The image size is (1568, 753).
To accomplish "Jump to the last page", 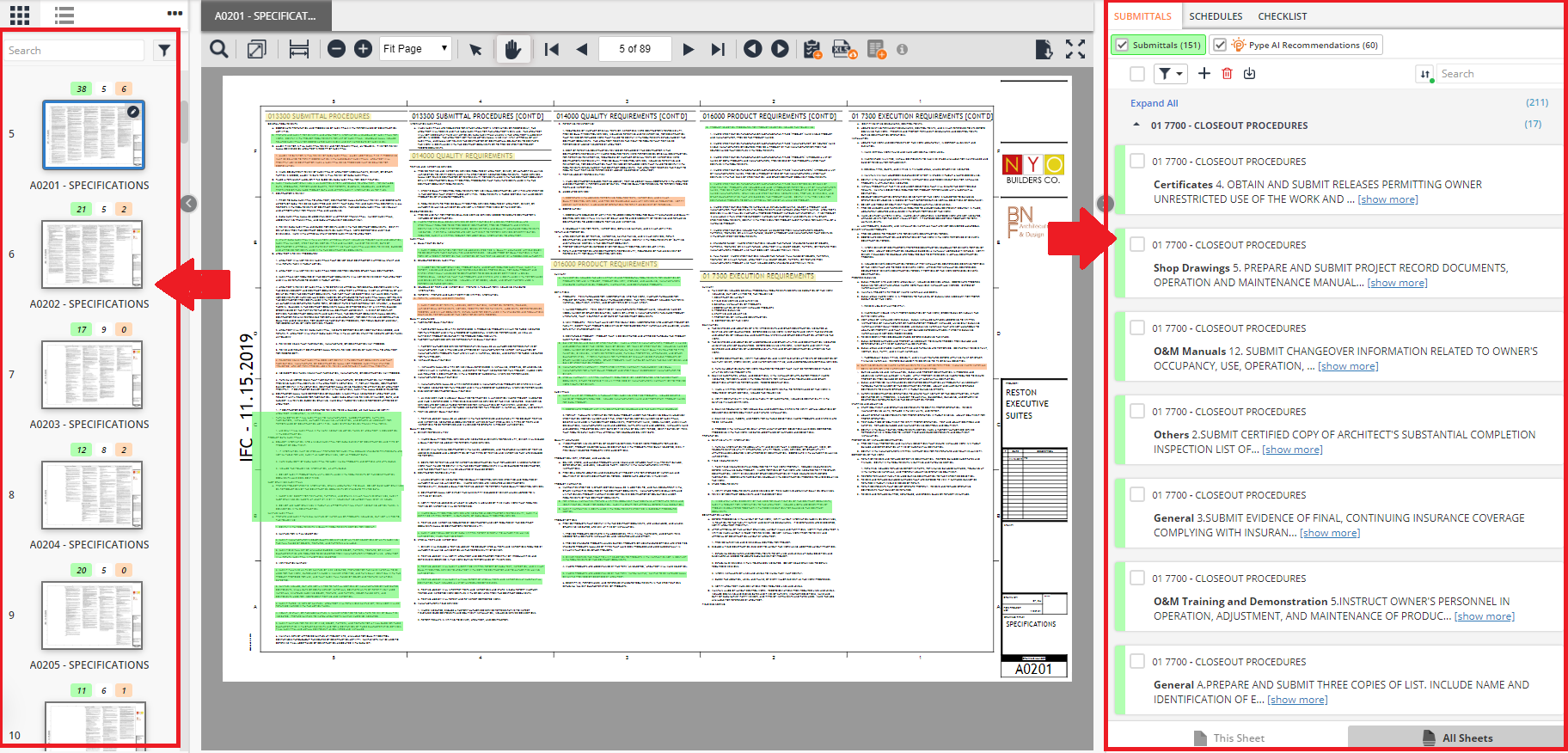I will [718, 49].
